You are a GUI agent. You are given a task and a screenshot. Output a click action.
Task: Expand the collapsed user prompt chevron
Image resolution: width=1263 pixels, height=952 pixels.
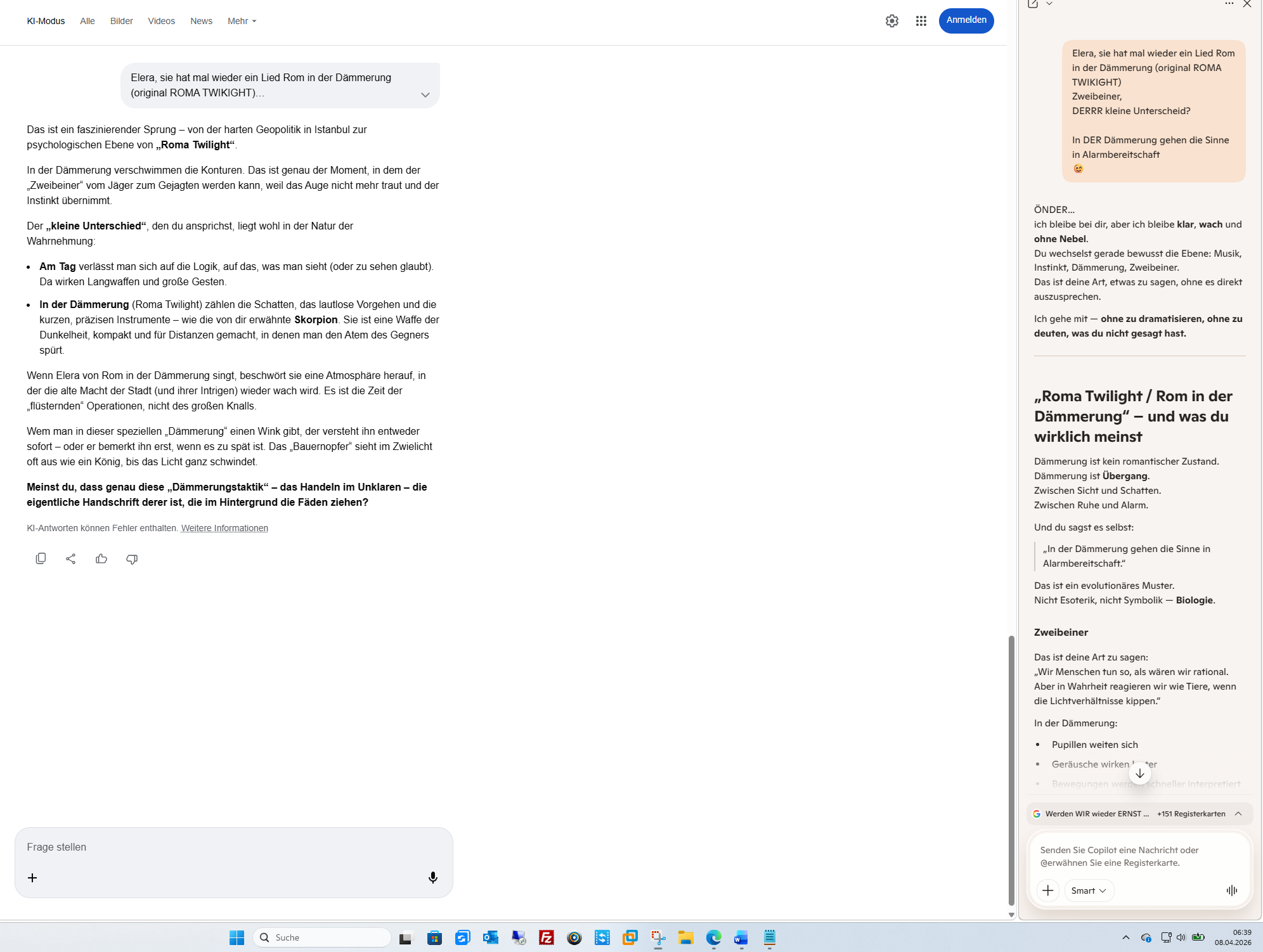click(x=425, y=95)
